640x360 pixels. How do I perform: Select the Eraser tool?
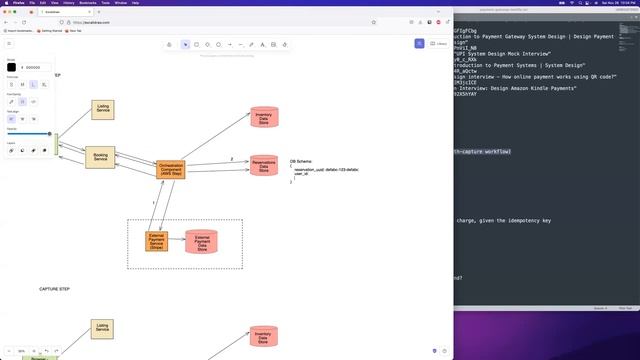285,44
